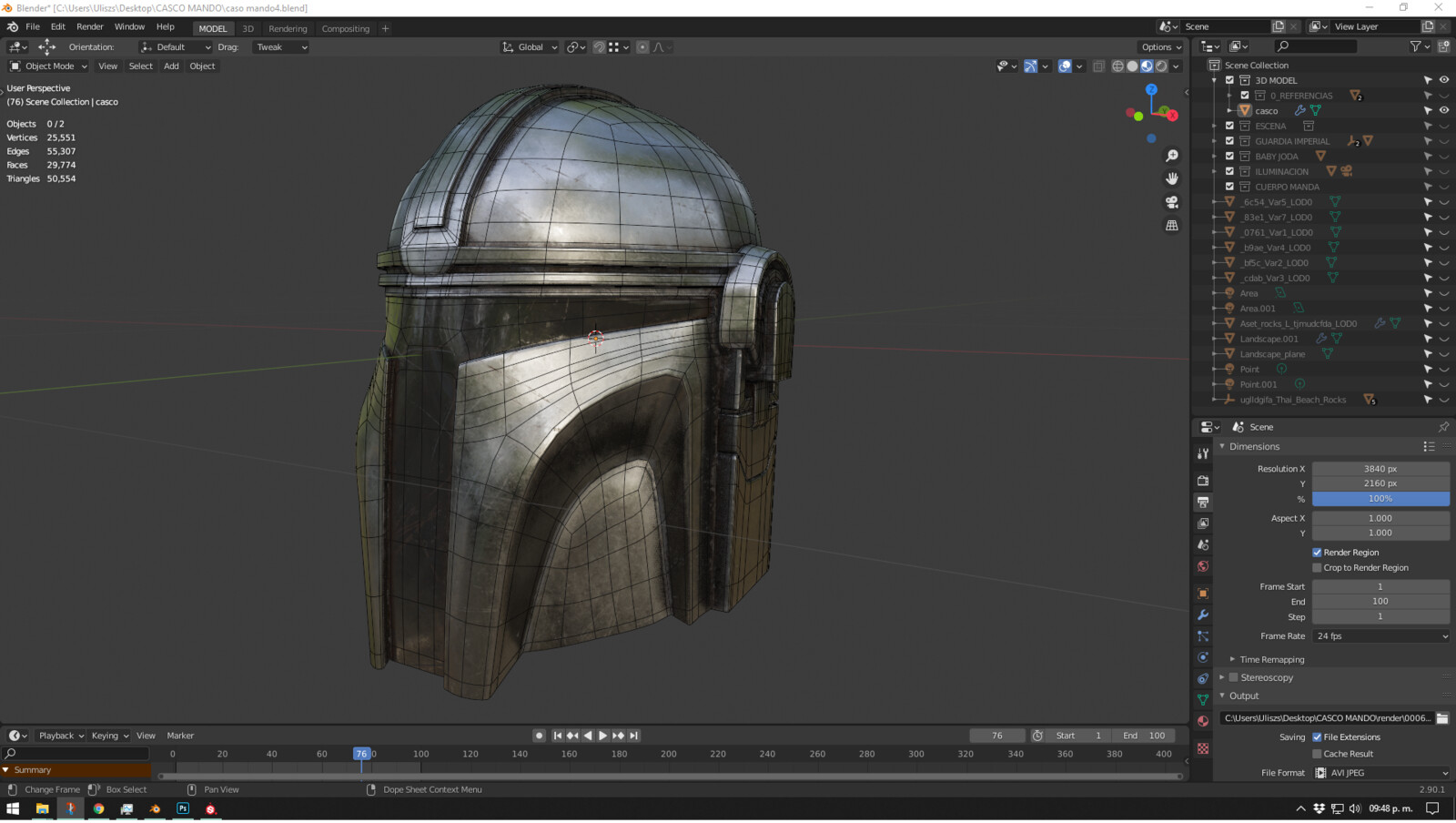Open the File Format AVI JPEG dropdown

click(1380, 773)
